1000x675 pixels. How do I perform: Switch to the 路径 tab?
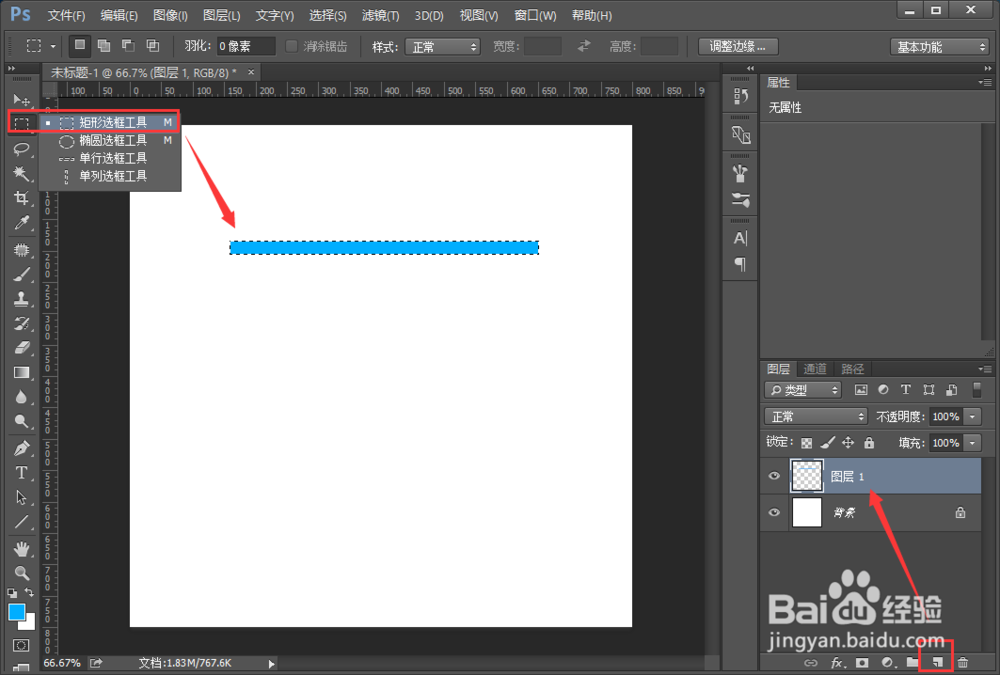pos(852,369)
